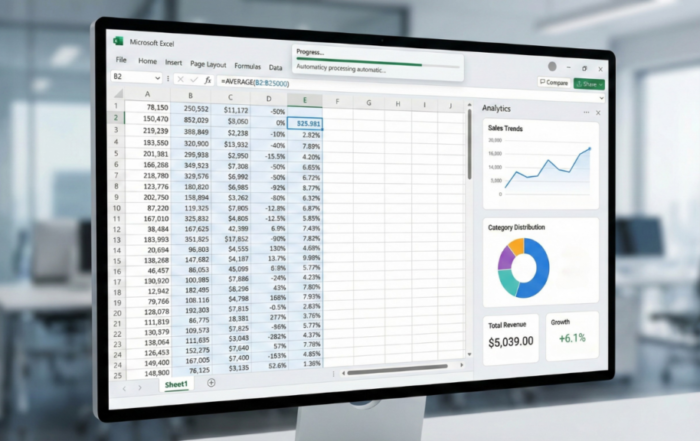Open the File menu

coord(121,59)
